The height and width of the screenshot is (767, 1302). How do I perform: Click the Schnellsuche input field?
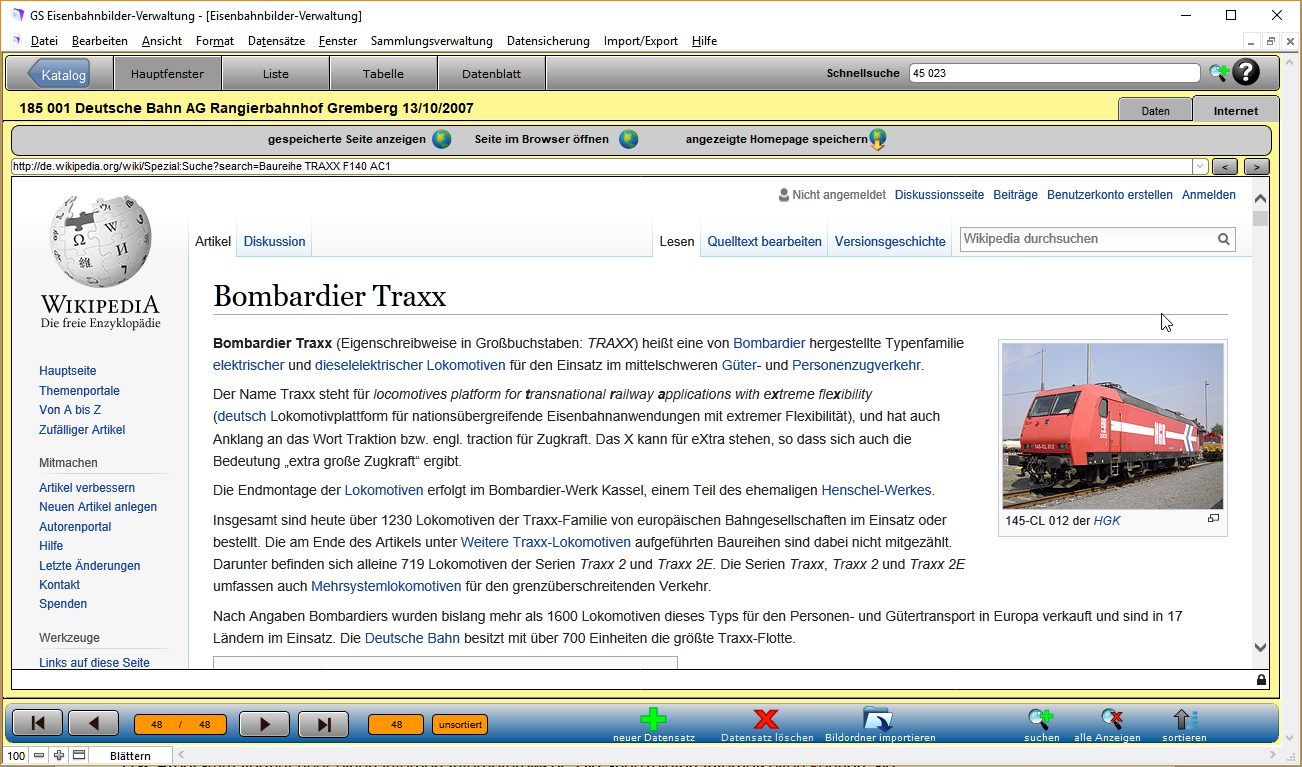(1054, 73)
